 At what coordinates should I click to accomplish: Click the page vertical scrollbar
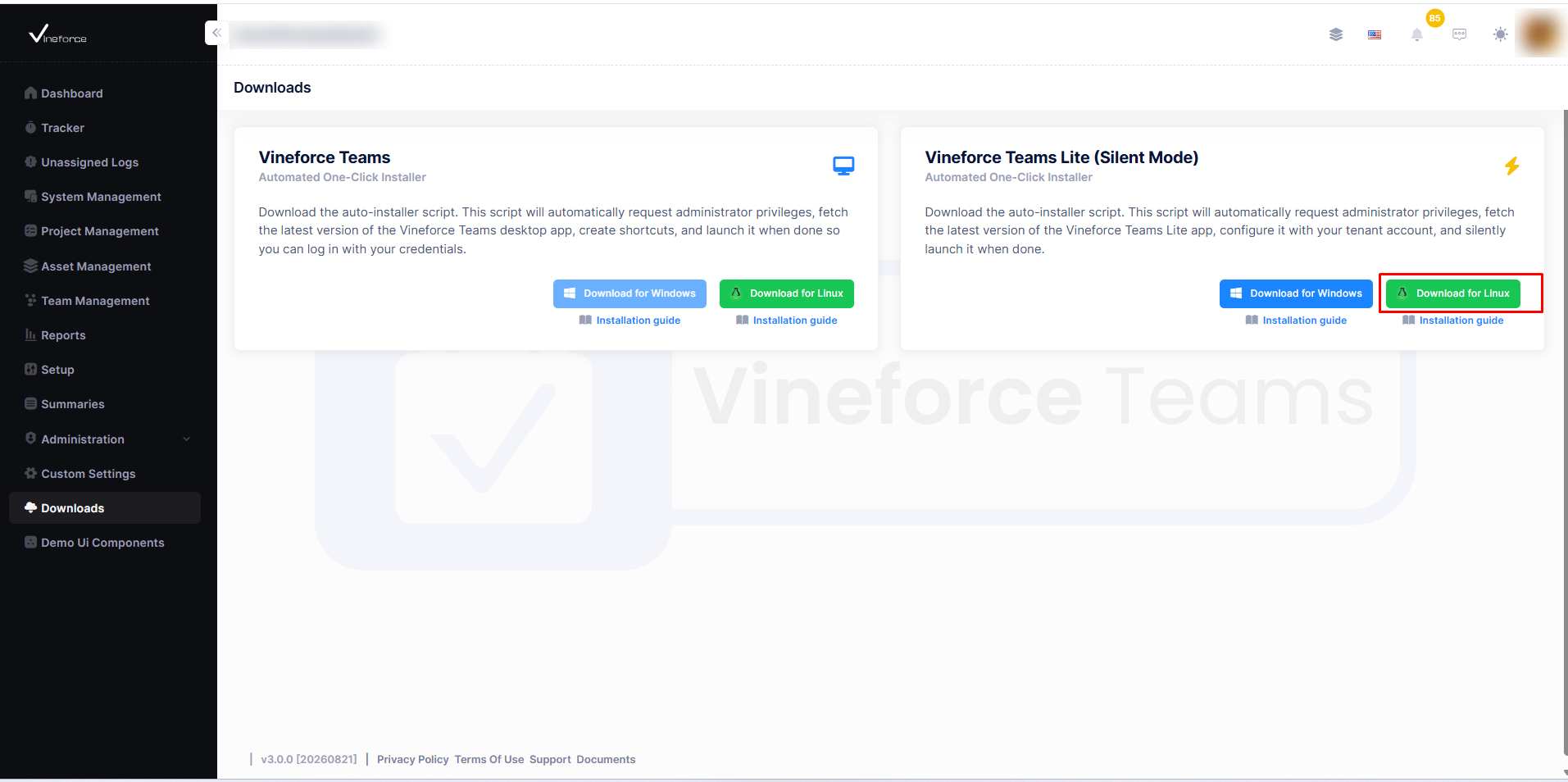[1565, 434]
